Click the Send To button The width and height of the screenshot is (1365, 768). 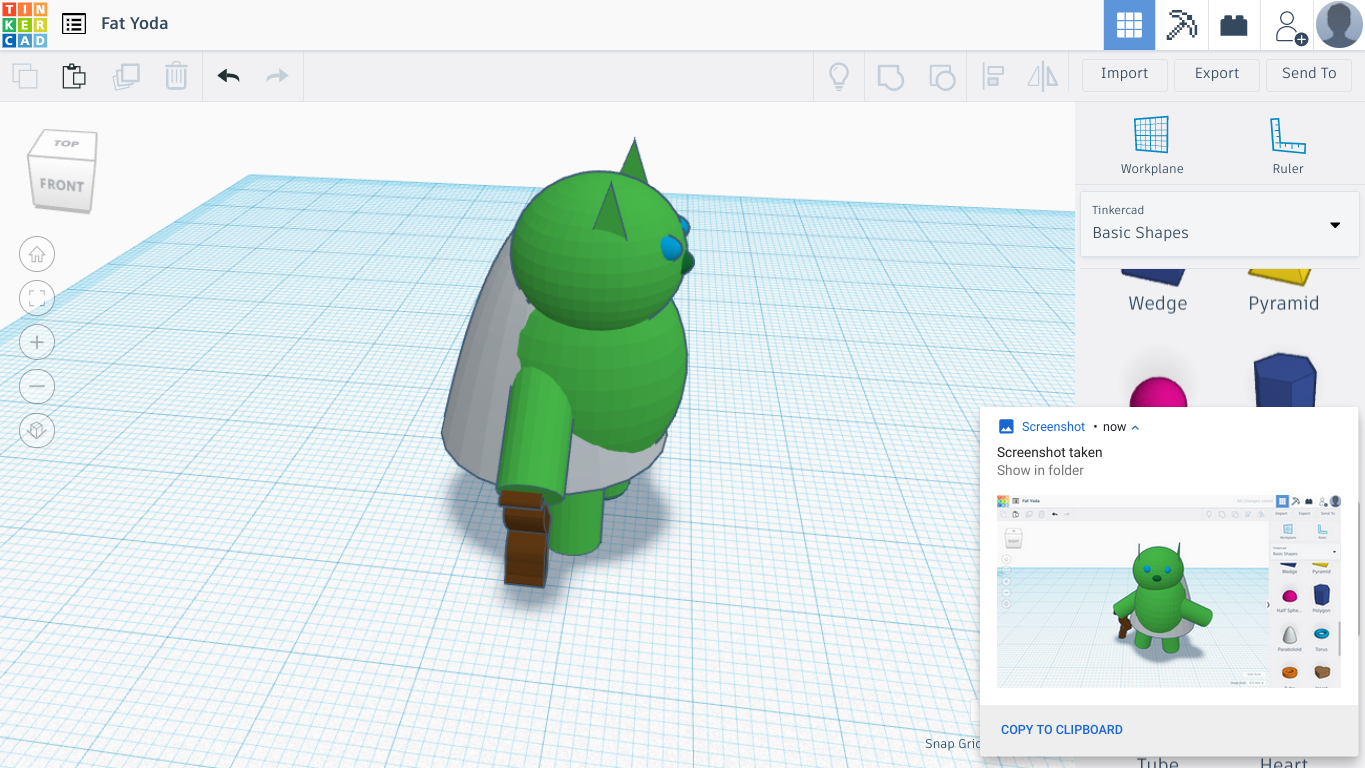tap(1309, 74)
